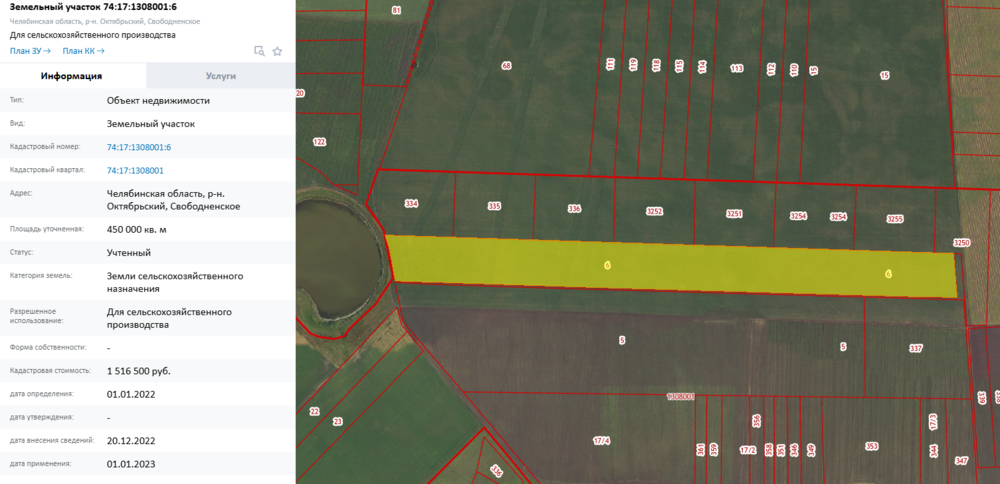Select parcel 68 on the map
Screen dimensions: 1000x484
[506, 66]
